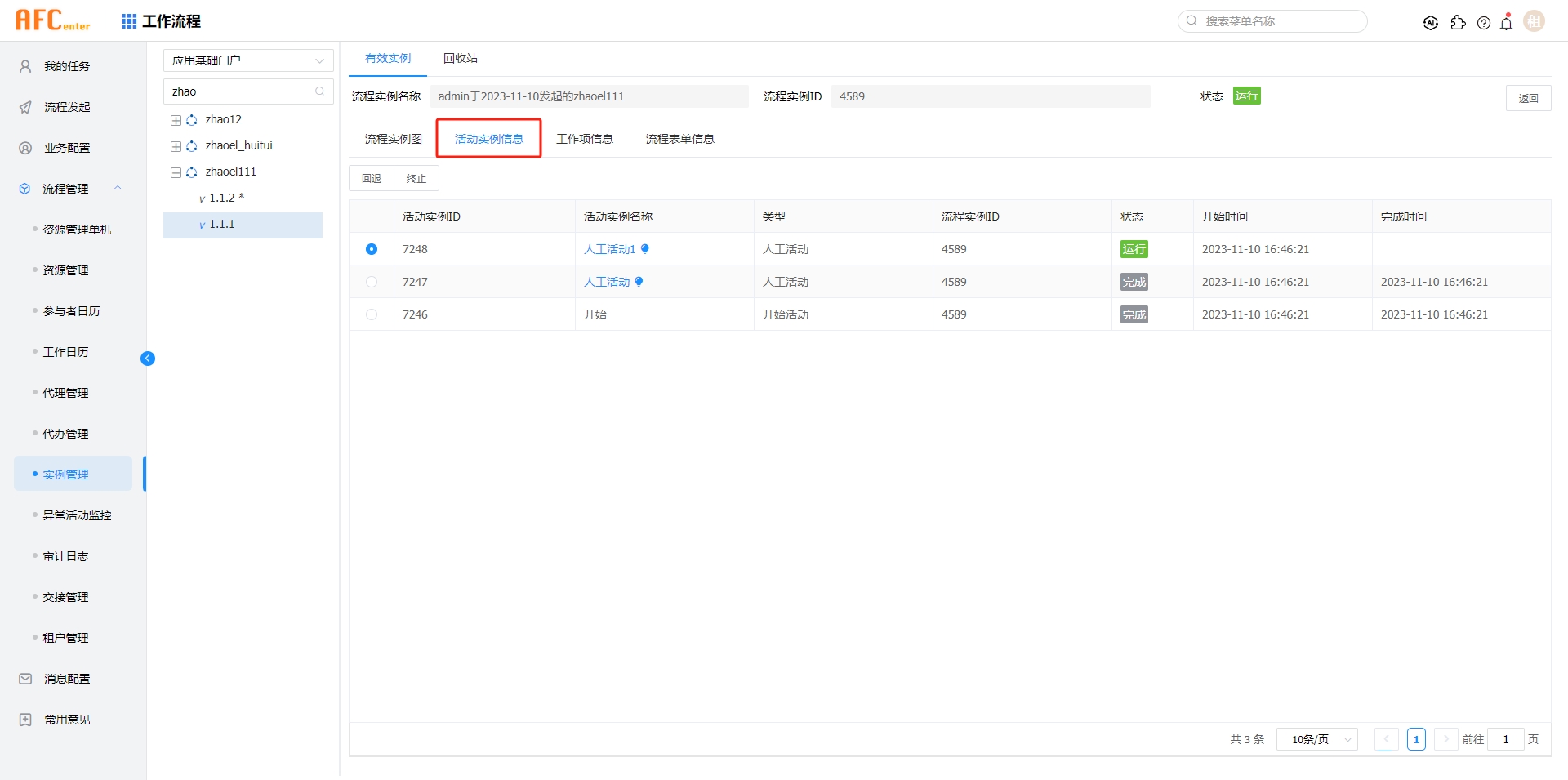Select the 回收站 option next to 有效实例
Image resolution: width=1568 pixels, height=780 pixels.
point(461,58)
